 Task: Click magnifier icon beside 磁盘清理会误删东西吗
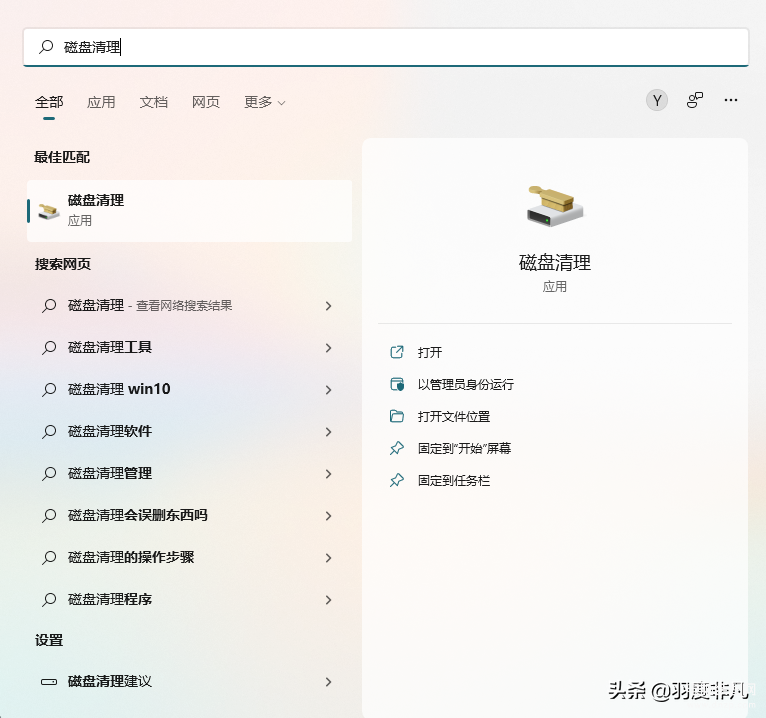(x=49, y=516)
